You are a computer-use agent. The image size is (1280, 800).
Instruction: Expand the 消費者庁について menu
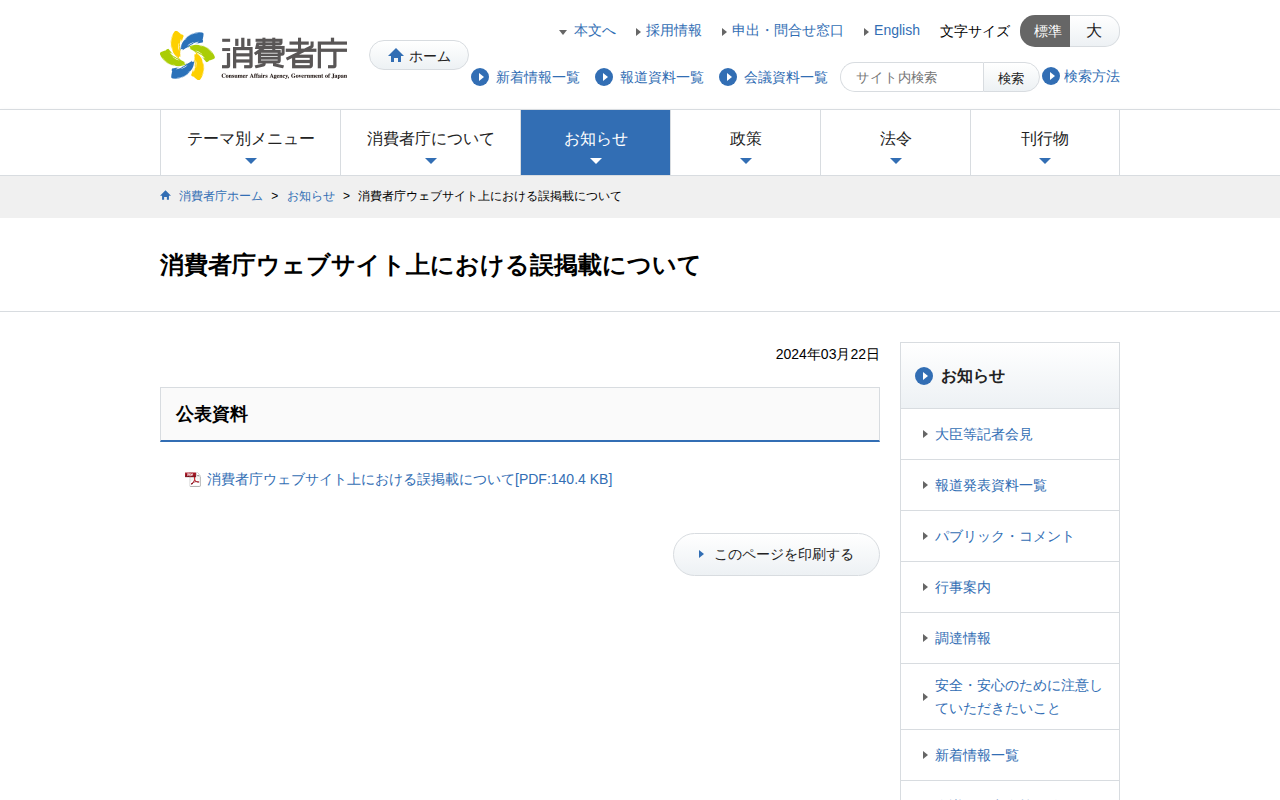430,142
